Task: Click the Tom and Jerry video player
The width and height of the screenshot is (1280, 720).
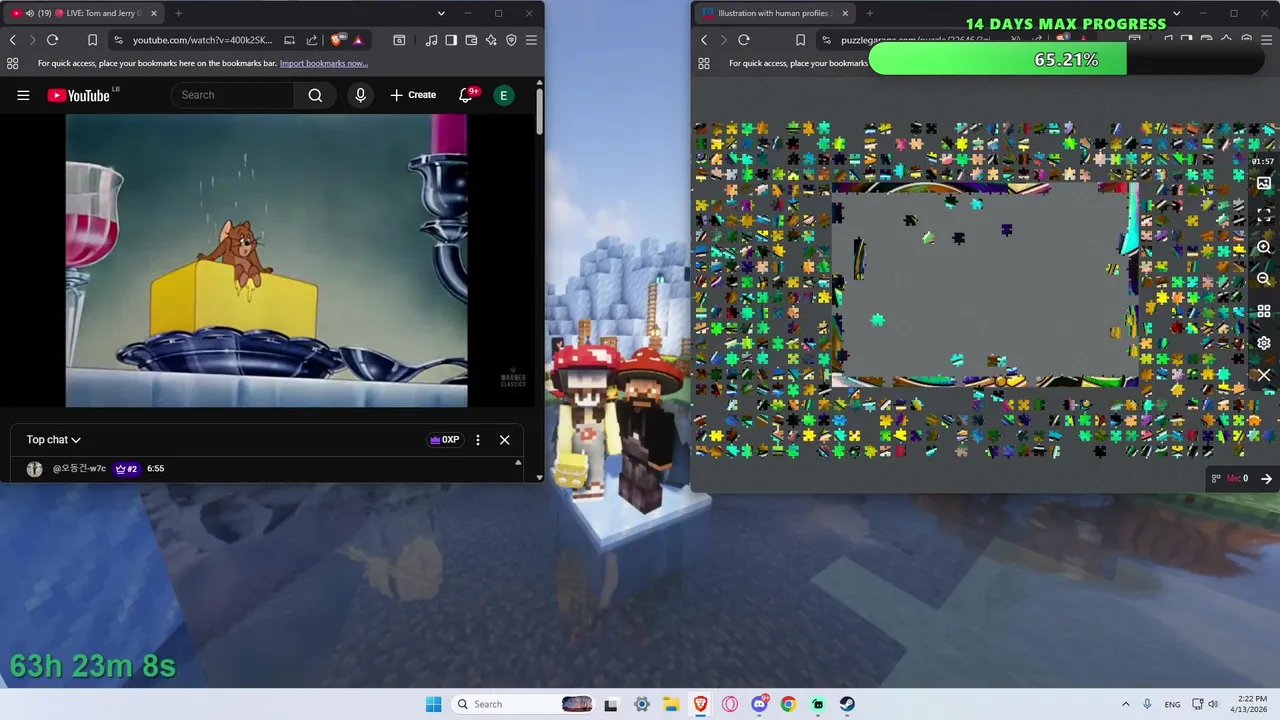Action: point(266,260)
